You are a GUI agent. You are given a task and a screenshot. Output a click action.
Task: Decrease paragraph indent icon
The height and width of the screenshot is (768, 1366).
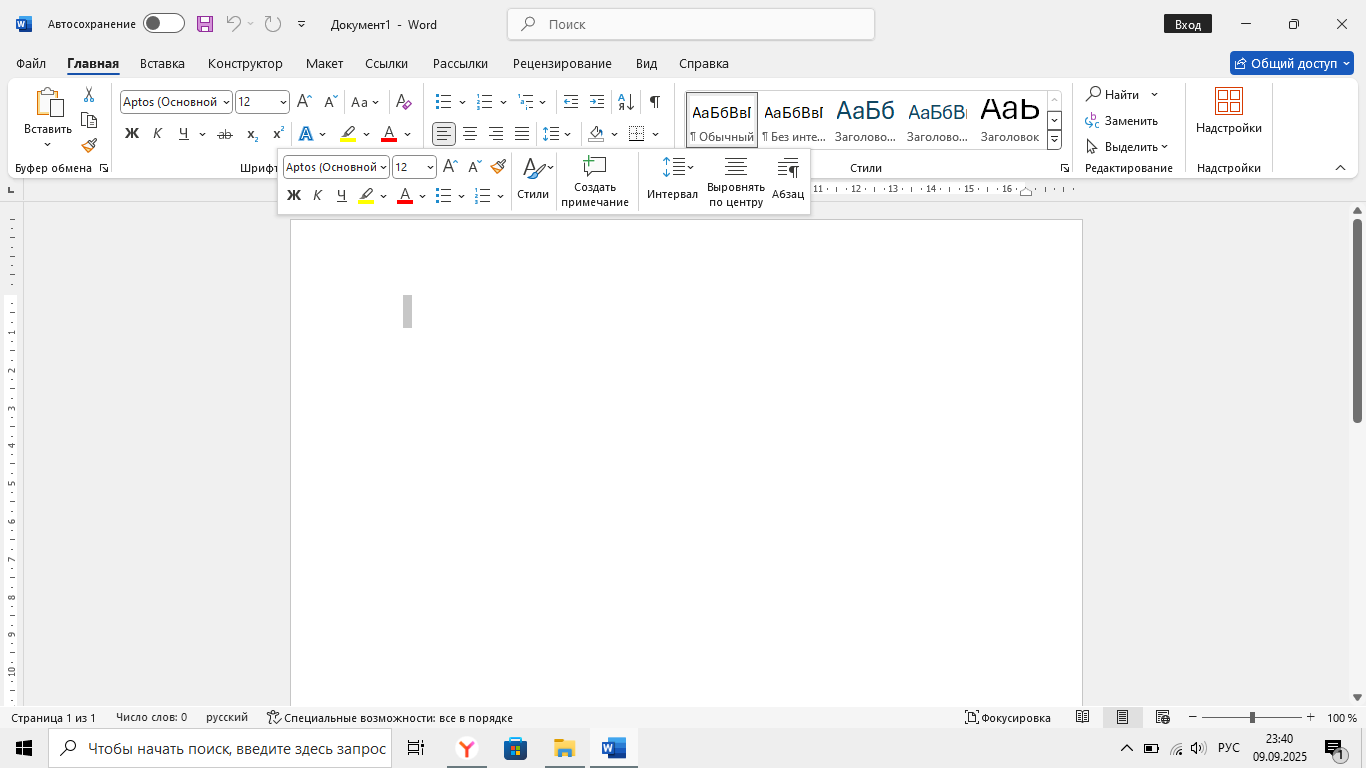point(571,102)
